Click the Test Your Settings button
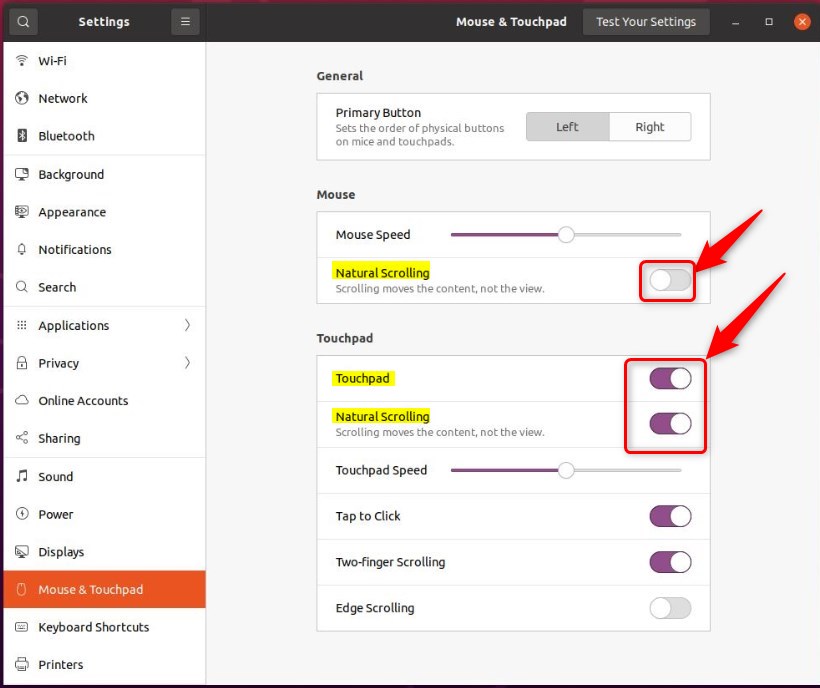Viewport: 820px width, 688px height. 646,21
